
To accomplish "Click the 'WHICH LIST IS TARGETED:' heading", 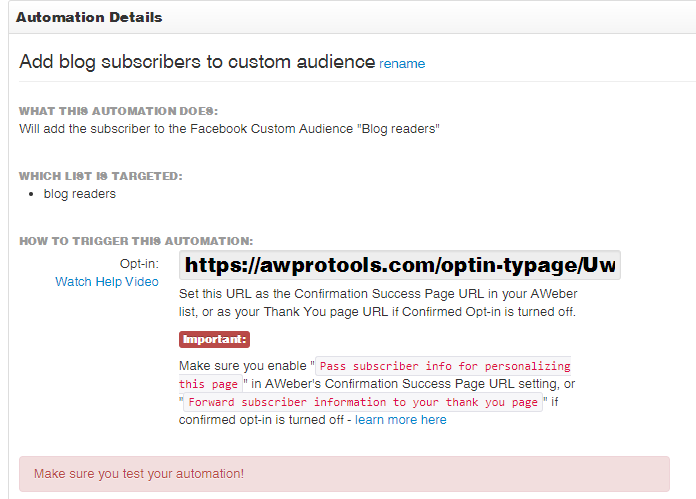I will tap(101, 176).
